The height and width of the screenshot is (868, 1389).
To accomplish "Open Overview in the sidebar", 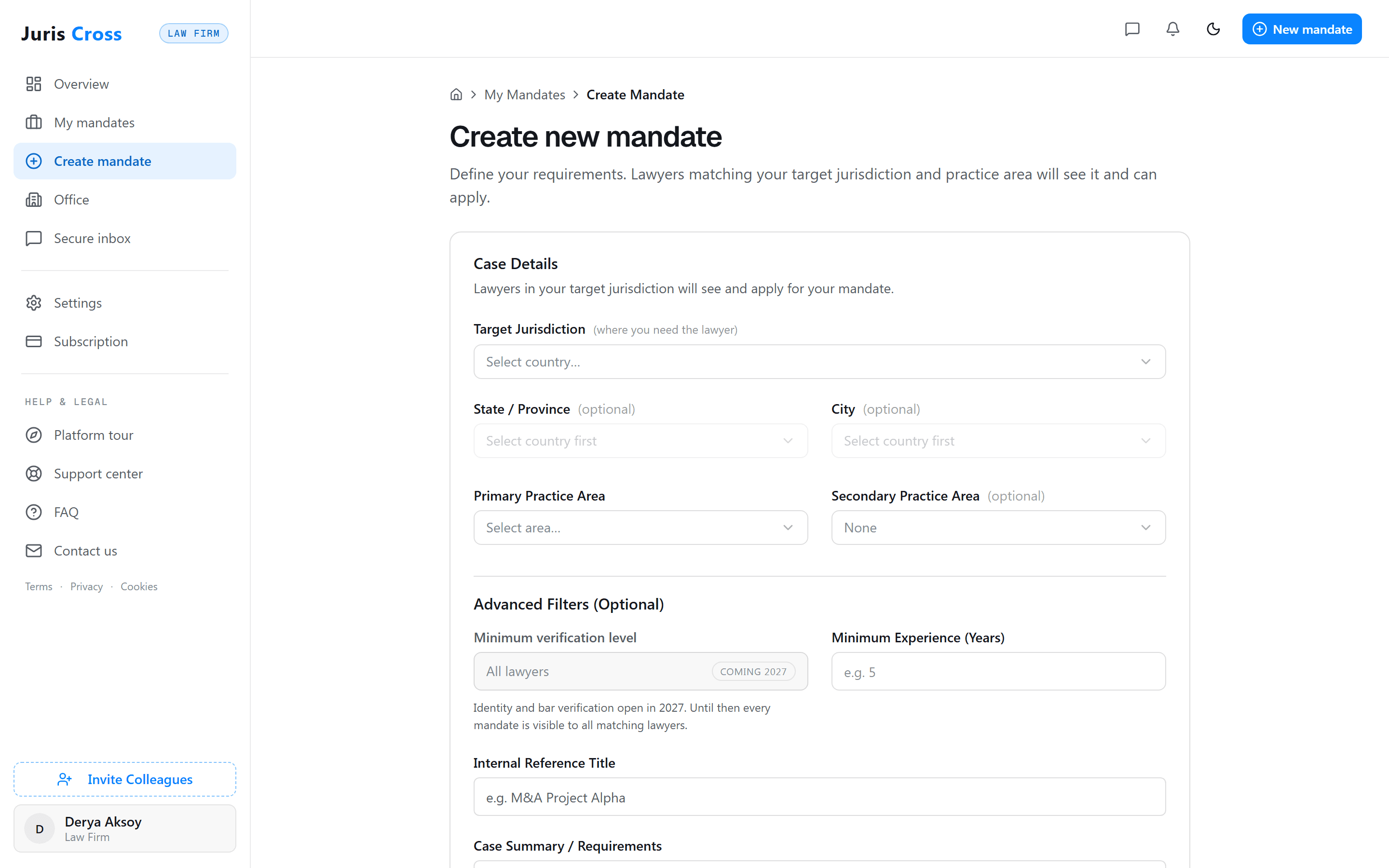I will click(124, 84).
